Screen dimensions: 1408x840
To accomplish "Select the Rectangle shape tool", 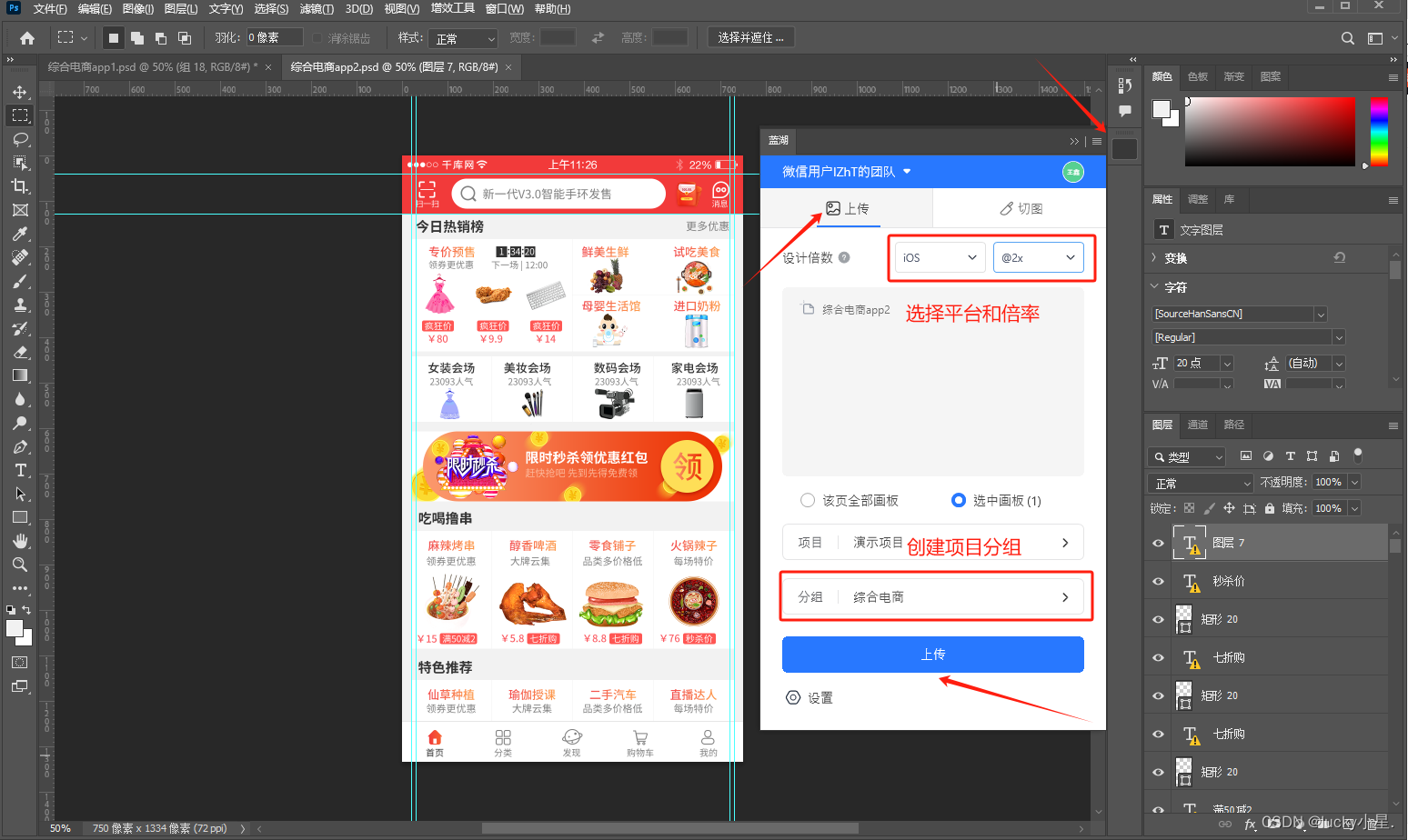I will (20, 517).
